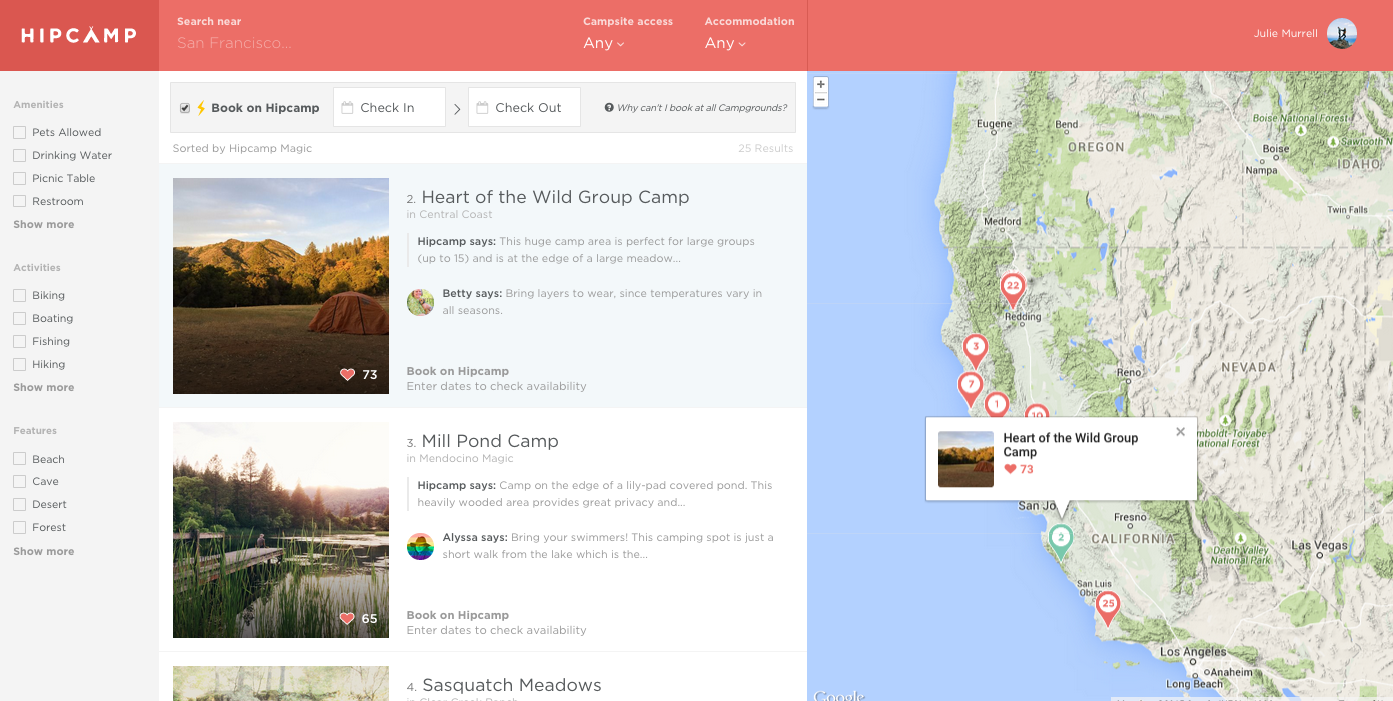Open the Campsite access dropdown
Screen dimensions: 1393x701
tap(604, 43)
